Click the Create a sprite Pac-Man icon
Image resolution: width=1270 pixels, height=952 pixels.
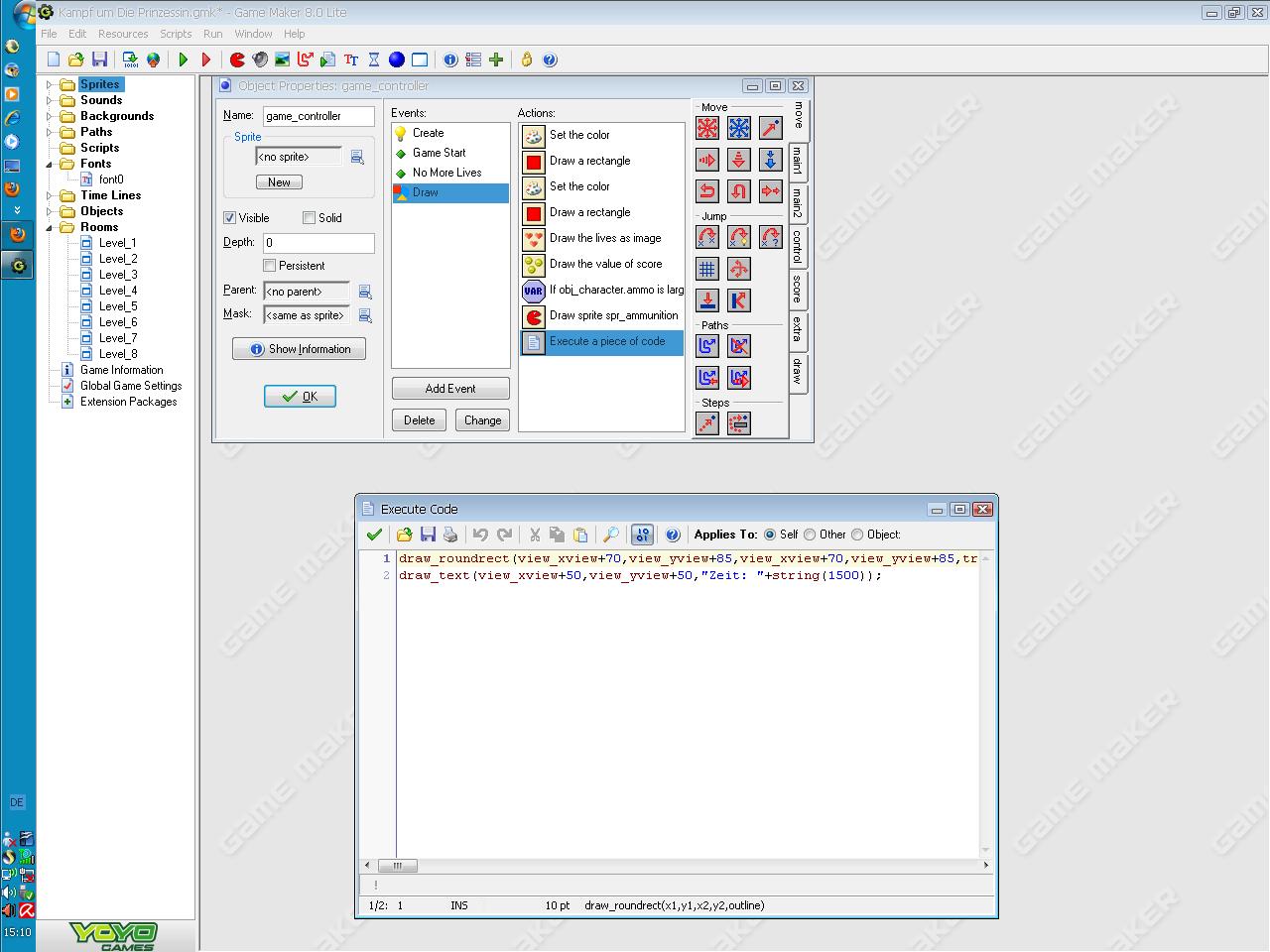(x=237, y=59)
